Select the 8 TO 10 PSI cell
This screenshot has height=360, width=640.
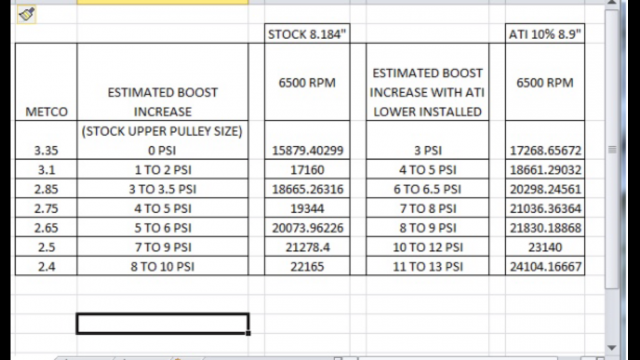pyautogui.click(x=162, y=266)
